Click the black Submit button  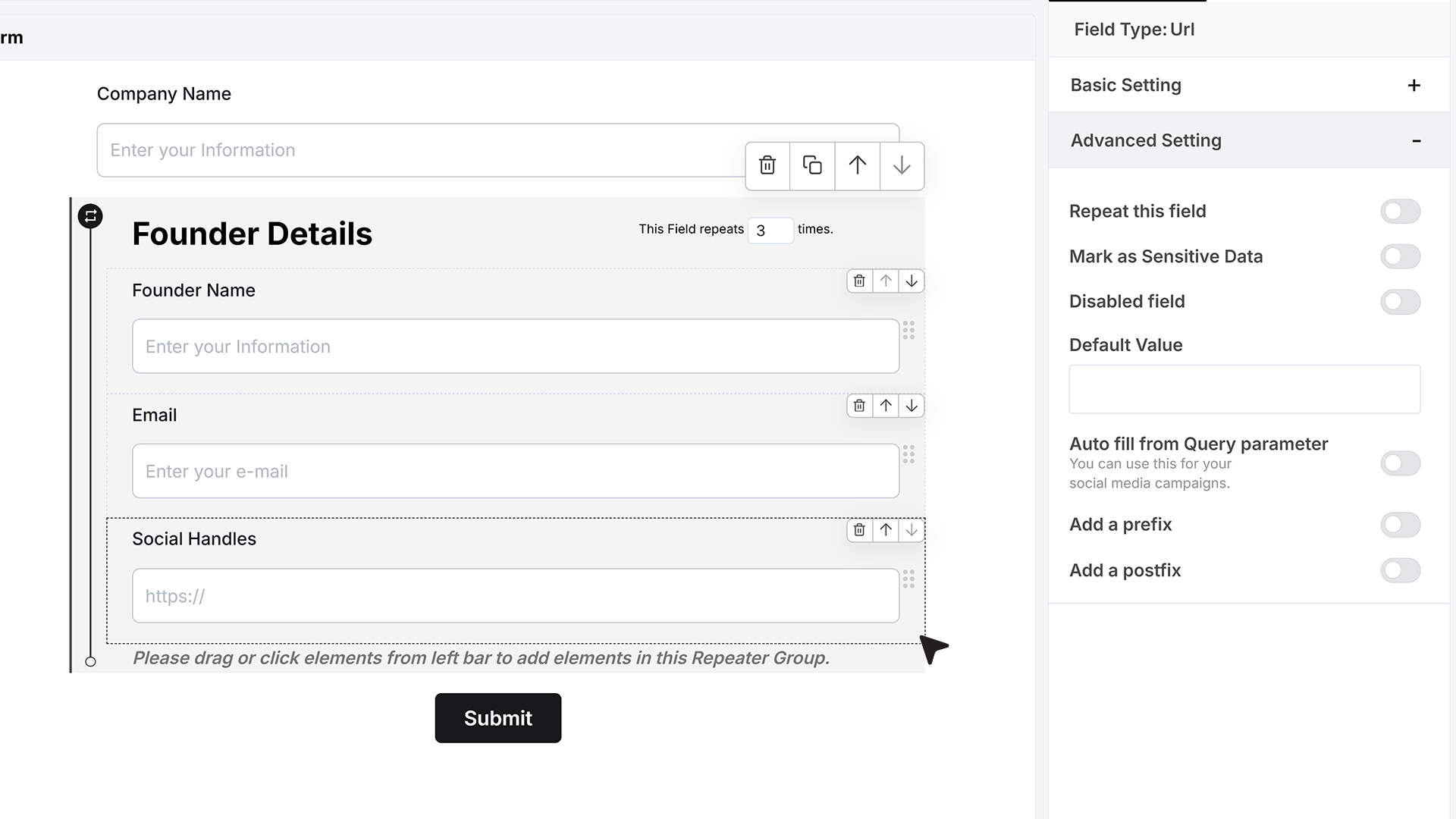498,718
